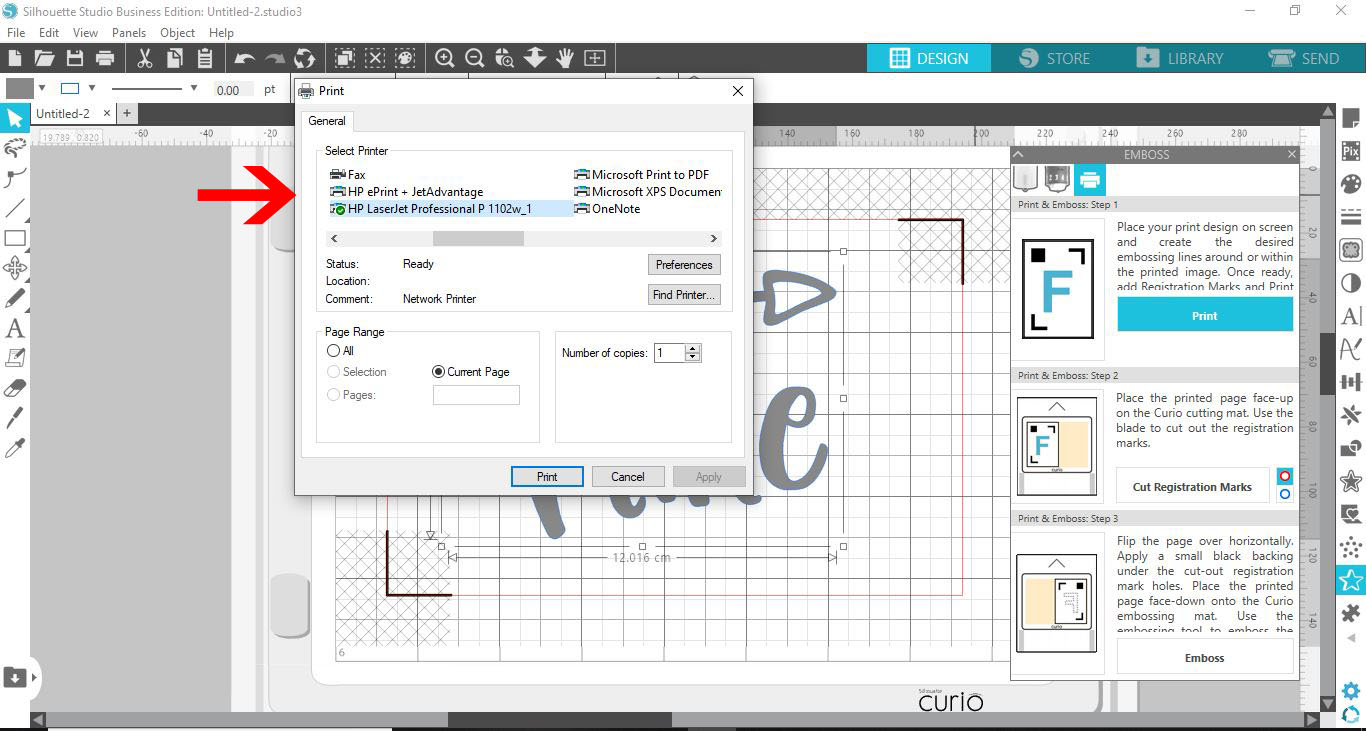This screenshot has height=731, width=1366.
Task: Select the Microsoft Print to PDF printer
Action: tap(641, 175)
